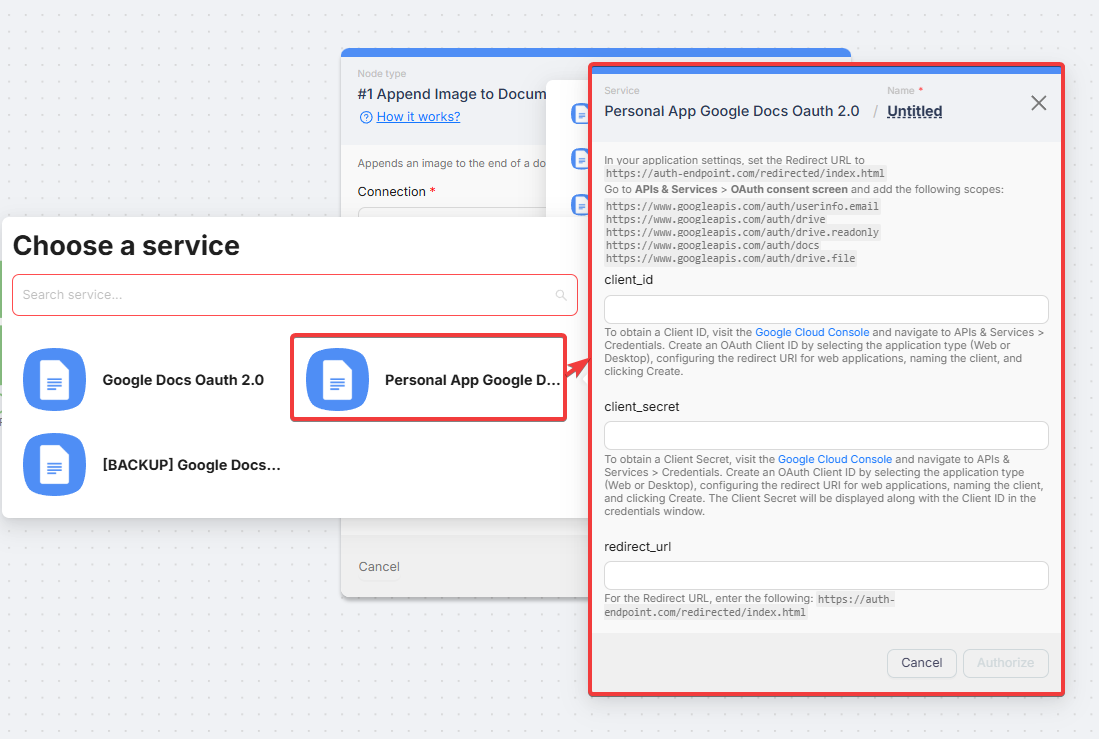Image resolution: width=1099 pixels, height=739 pixels.
Task: Click Cancel in the OAuth connection dialog
Action: pyautogui.click(x=922, y=663)
